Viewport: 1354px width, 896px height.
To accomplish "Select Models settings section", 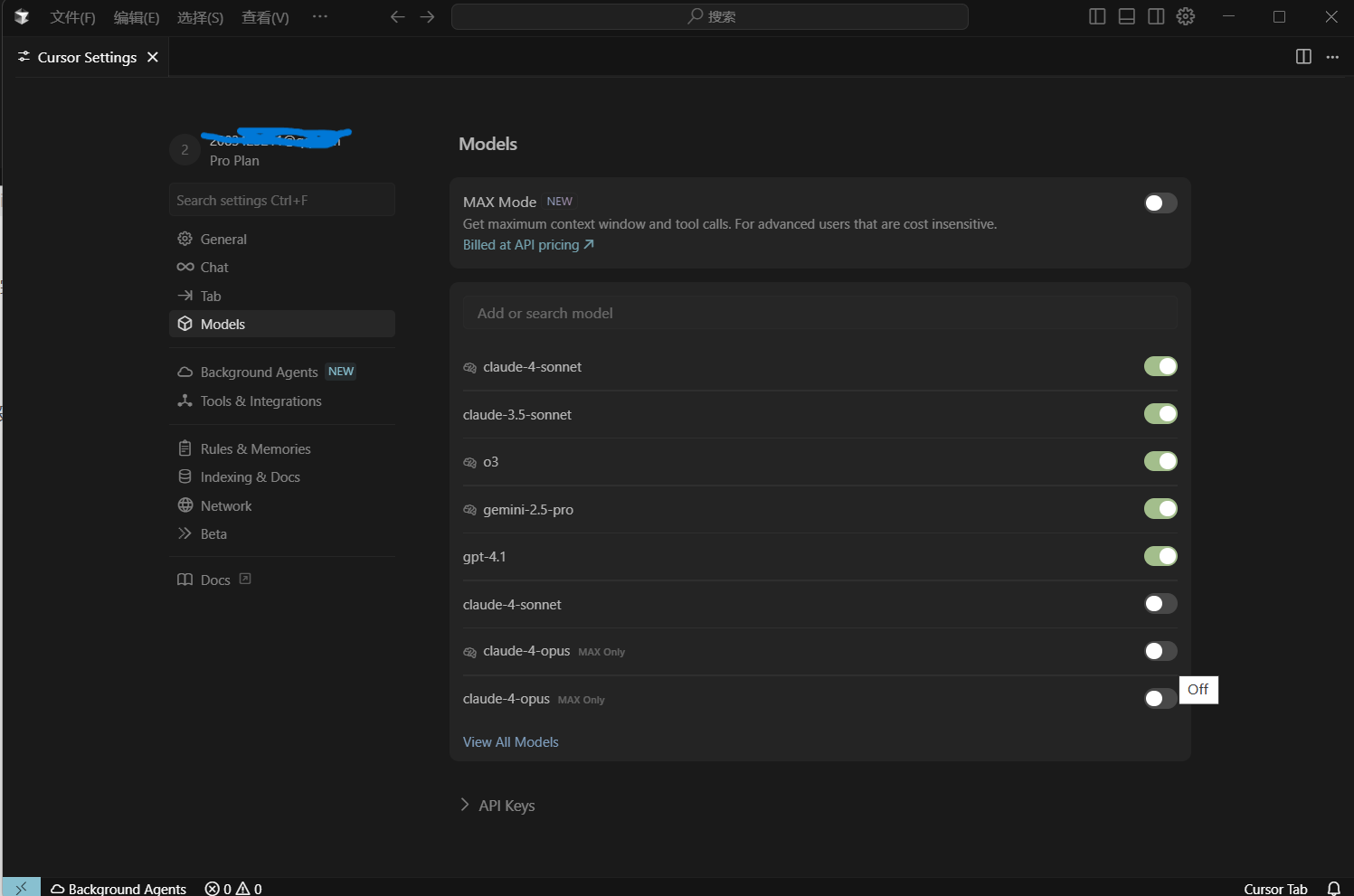I will tap(282, 324).
